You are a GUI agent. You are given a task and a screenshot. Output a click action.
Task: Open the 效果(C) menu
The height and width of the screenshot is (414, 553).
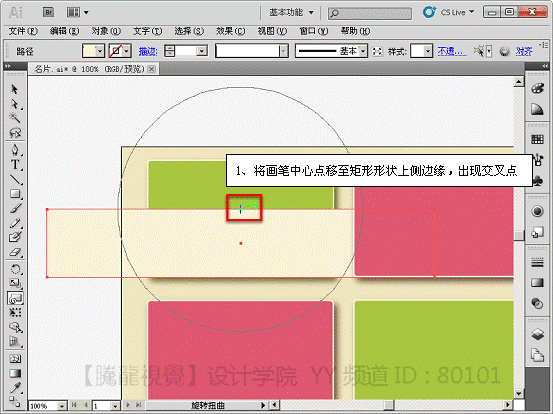[x=230, y=31]
